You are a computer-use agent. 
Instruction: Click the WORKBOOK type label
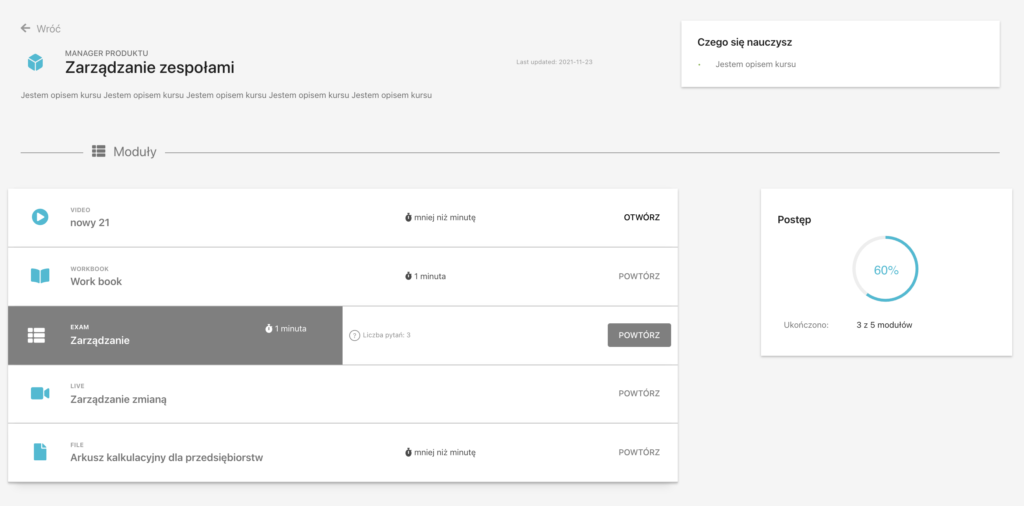89,269
